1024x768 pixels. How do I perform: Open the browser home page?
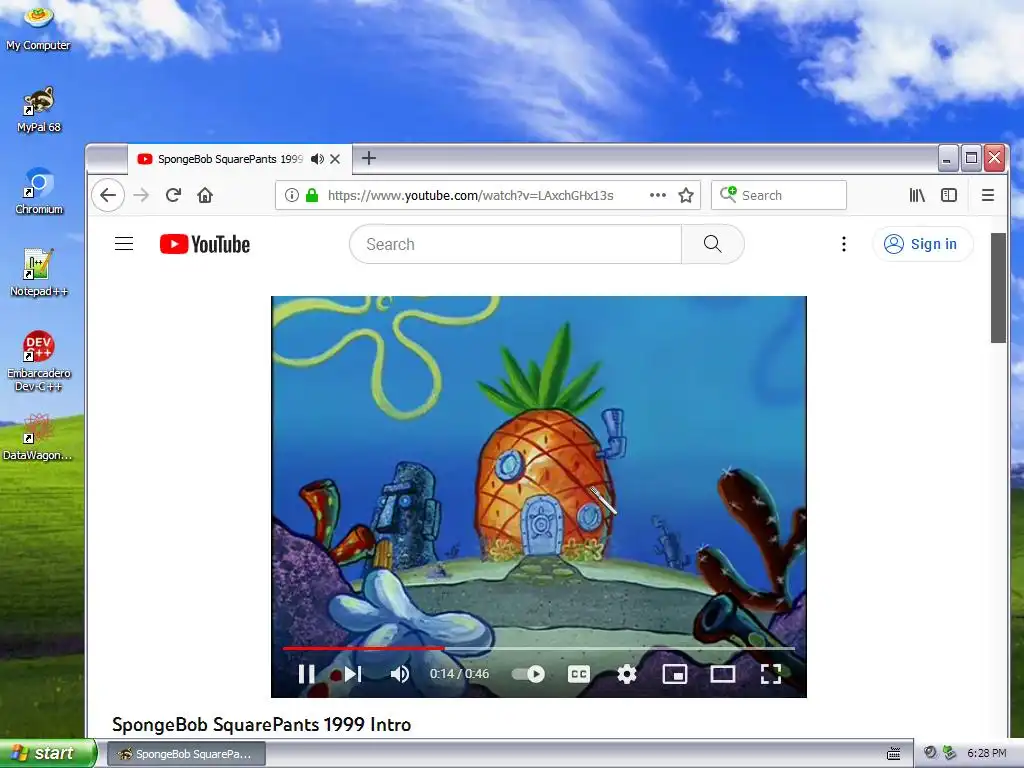(205, 195)
